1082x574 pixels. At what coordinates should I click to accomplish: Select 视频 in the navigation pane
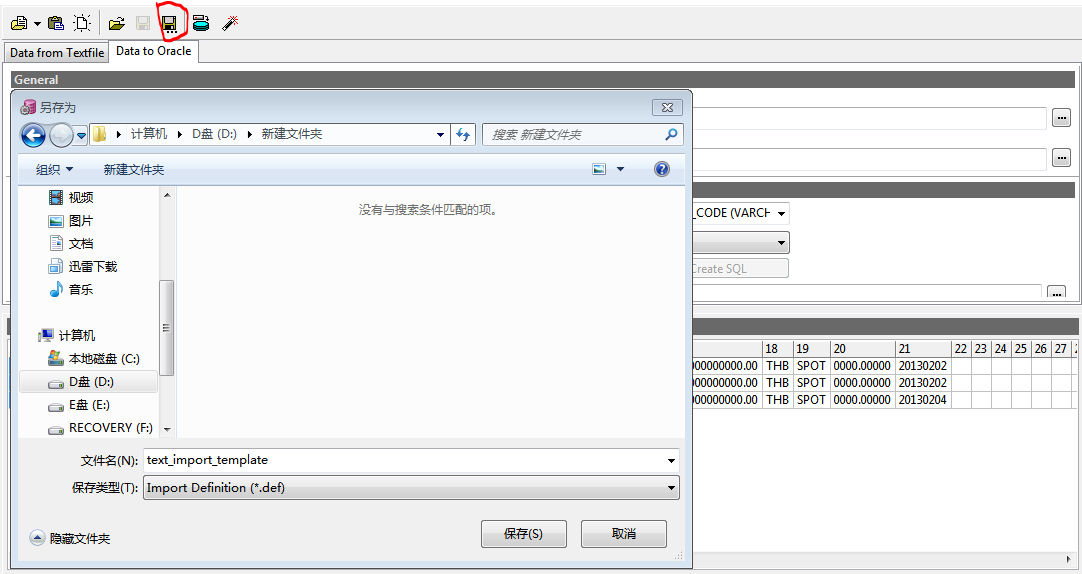(x=81, y=198)
